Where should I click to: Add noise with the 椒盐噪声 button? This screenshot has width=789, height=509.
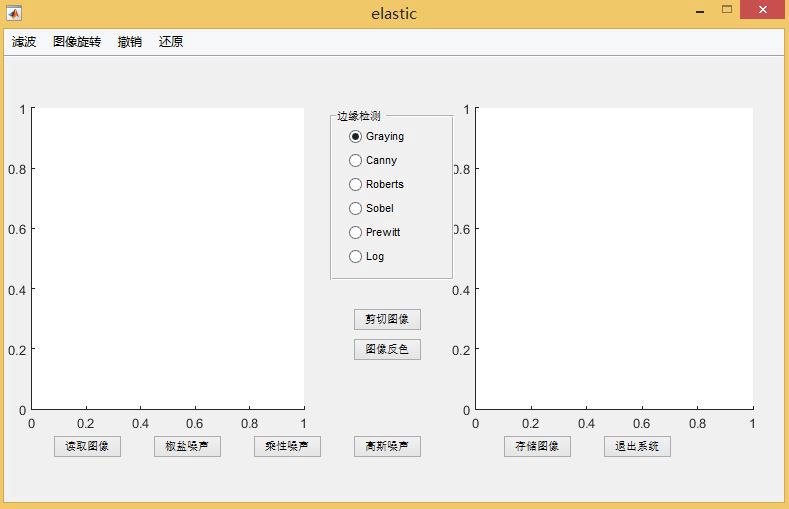[187, 447]
